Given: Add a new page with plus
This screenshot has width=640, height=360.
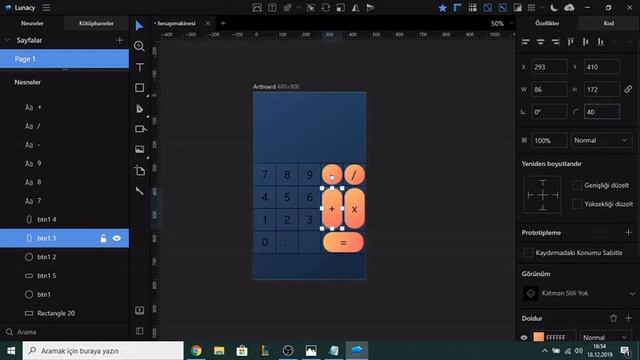Looking at the screenshot, I should (120, 40).
